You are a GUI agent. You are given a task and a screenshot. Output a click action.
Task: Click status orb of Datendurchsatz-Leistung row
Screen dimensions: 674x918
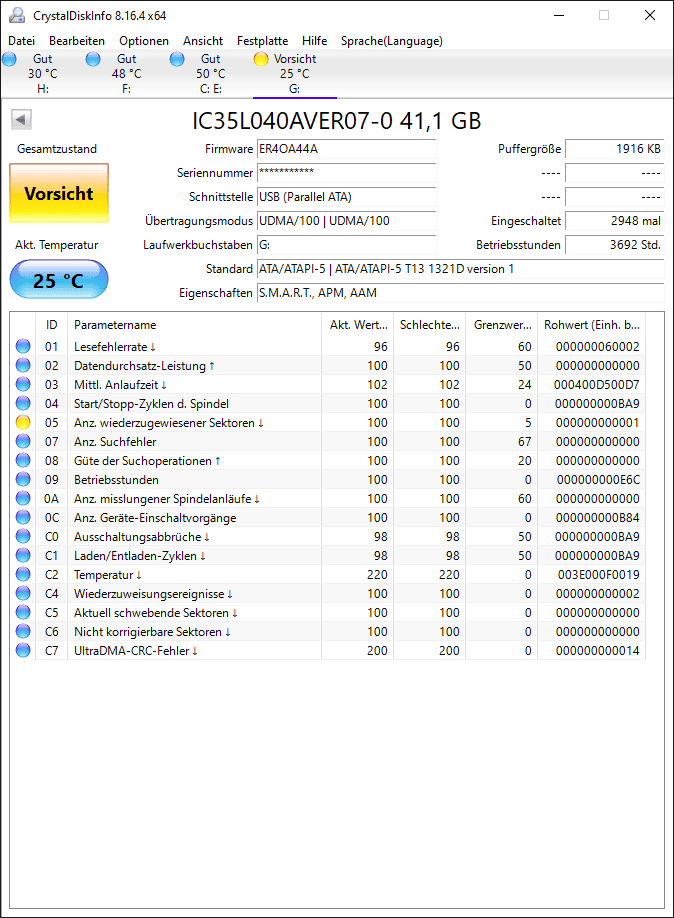pyautogui.click(x=23, y=365)
